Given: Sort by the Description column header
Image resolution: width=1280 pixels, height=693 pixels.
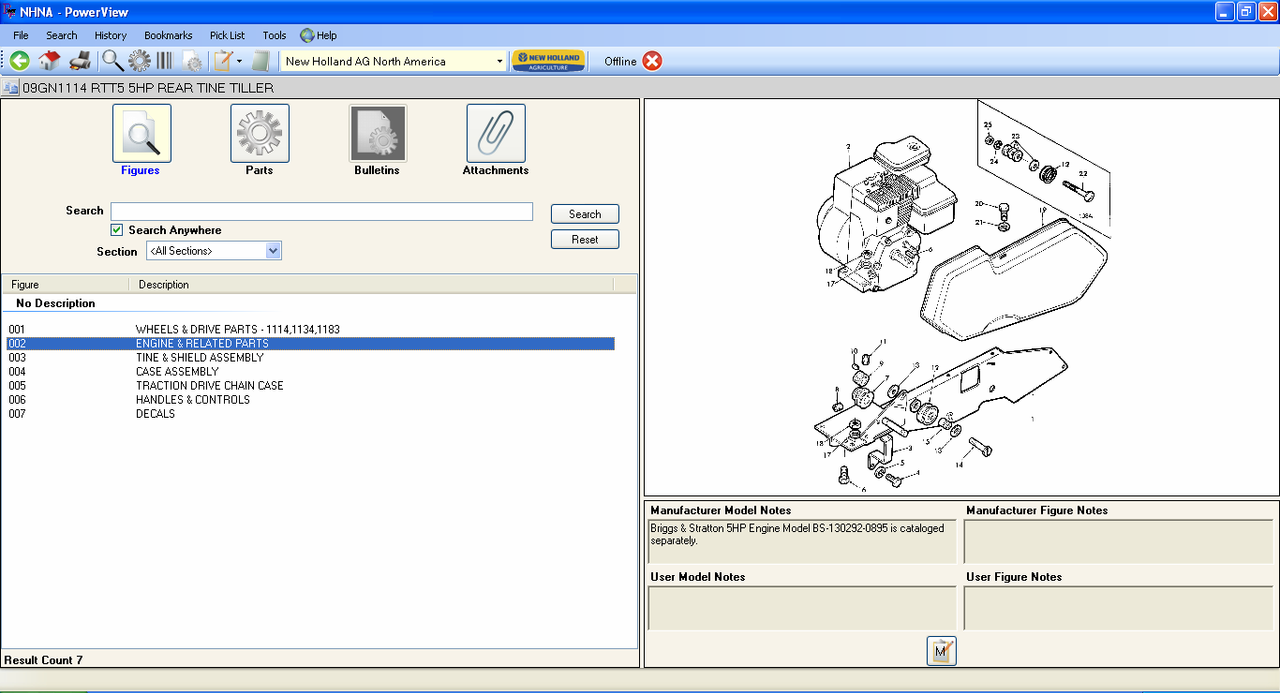Looking at the screenshot, I should 370,284.
